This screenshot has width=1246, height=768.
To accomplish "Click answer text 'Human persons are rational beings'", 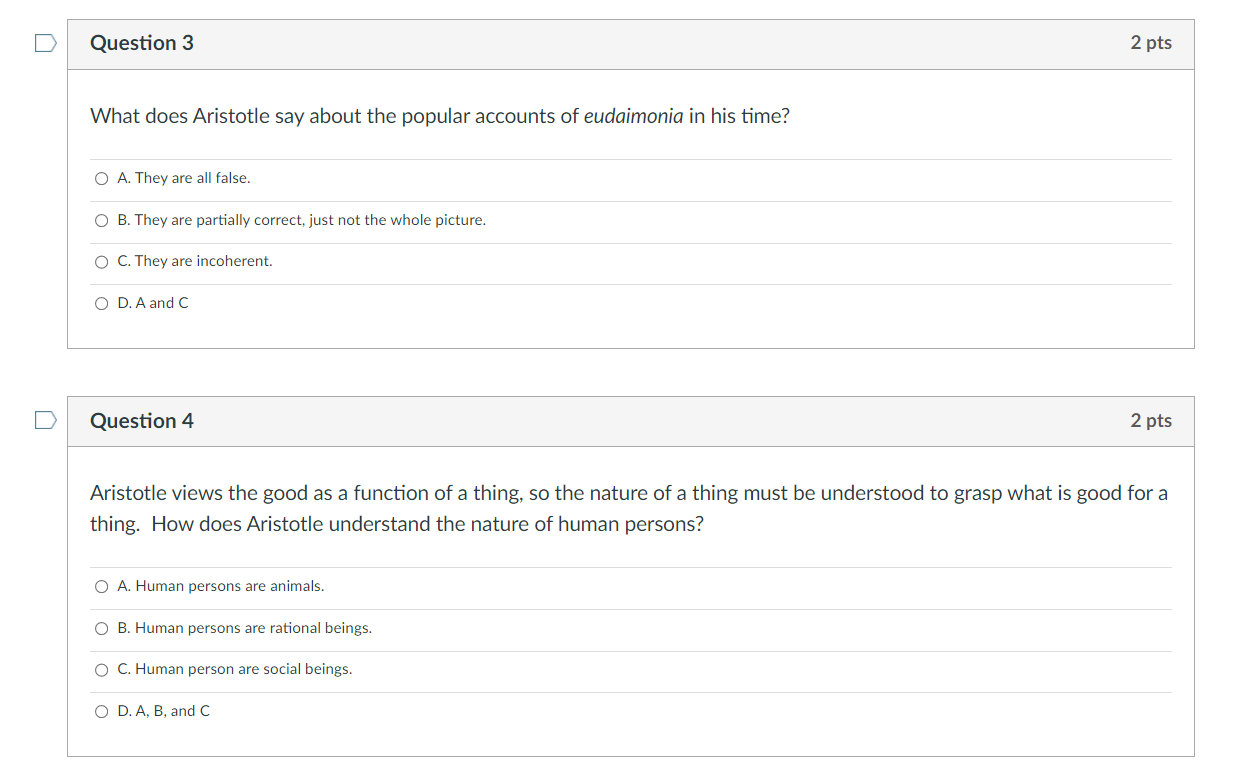I will (x=253, y=628).
